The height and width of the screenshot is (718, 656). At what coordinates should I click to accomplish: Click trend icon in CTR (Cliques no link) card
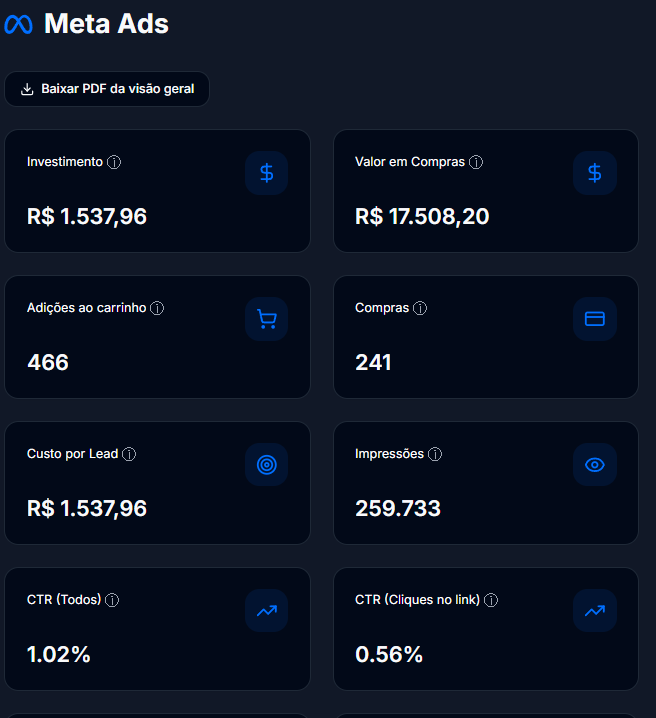point(594,611)
